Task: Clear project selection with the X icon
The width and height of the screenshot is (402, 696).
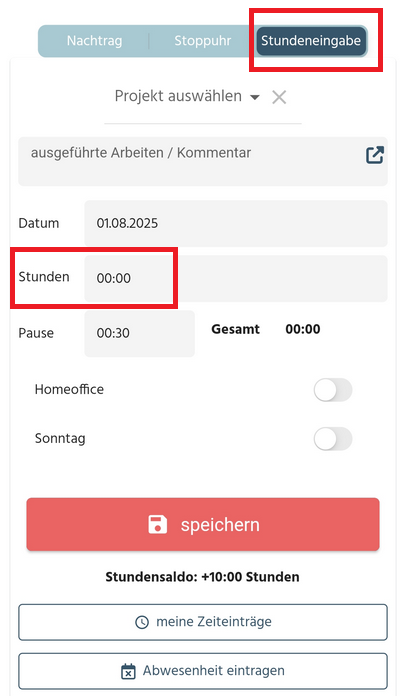Action: tap(279, 97)
